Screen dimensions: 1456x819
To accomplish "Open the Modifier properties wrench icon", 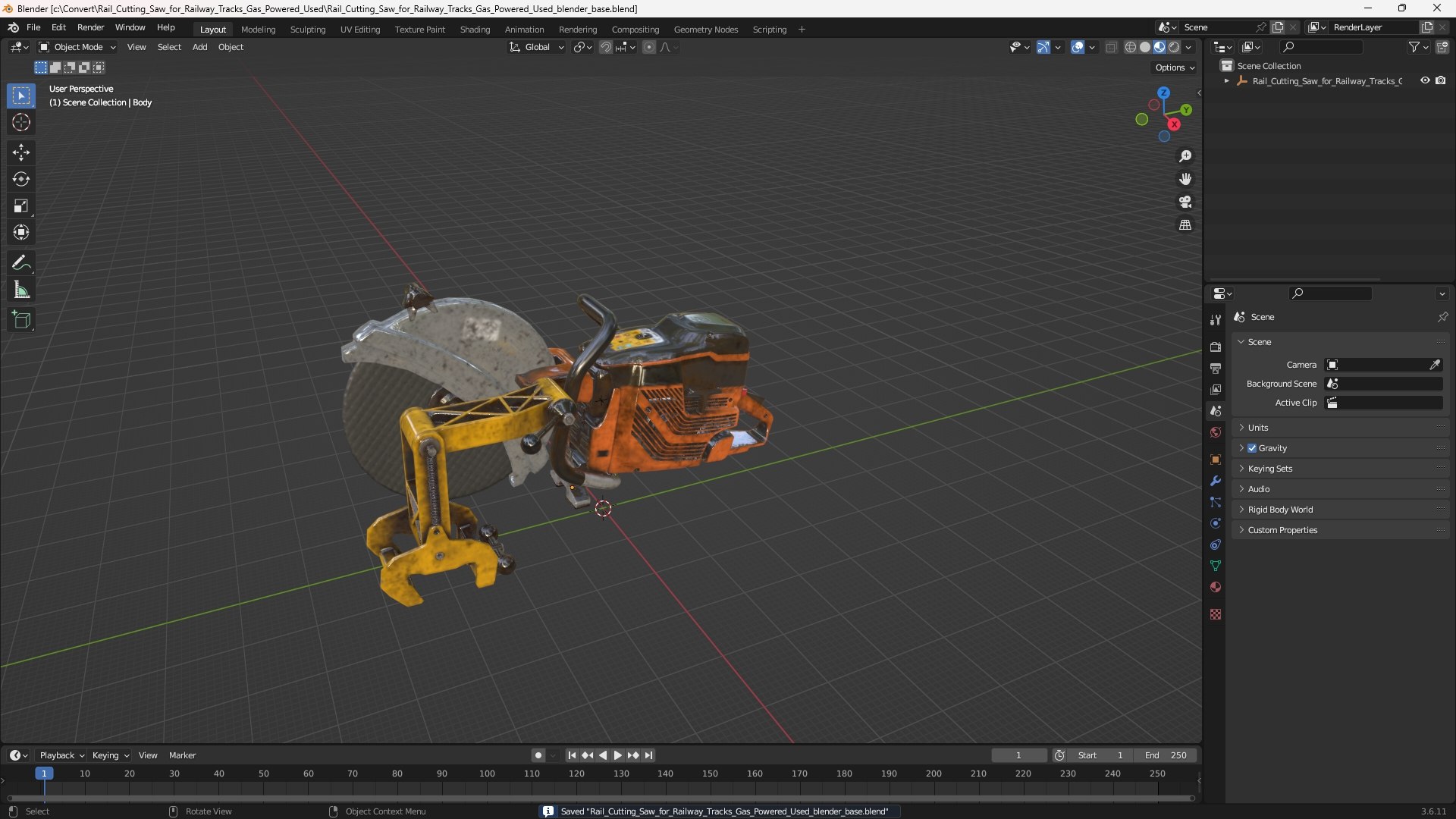I will click(x=1216, y=481).
